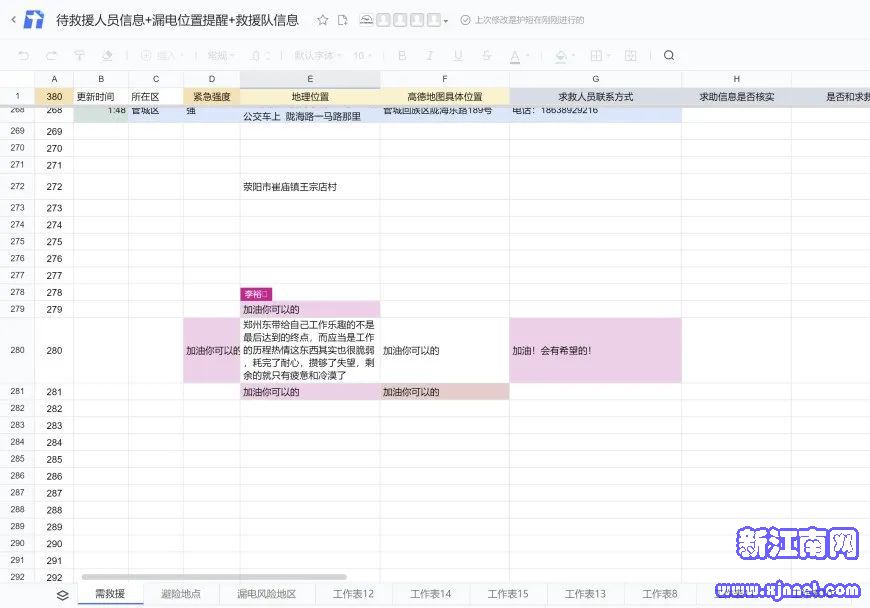The height and width of the screenshot is (608, 870).
Task: Apply the cell fill color bucket
Action: (561, 56)
